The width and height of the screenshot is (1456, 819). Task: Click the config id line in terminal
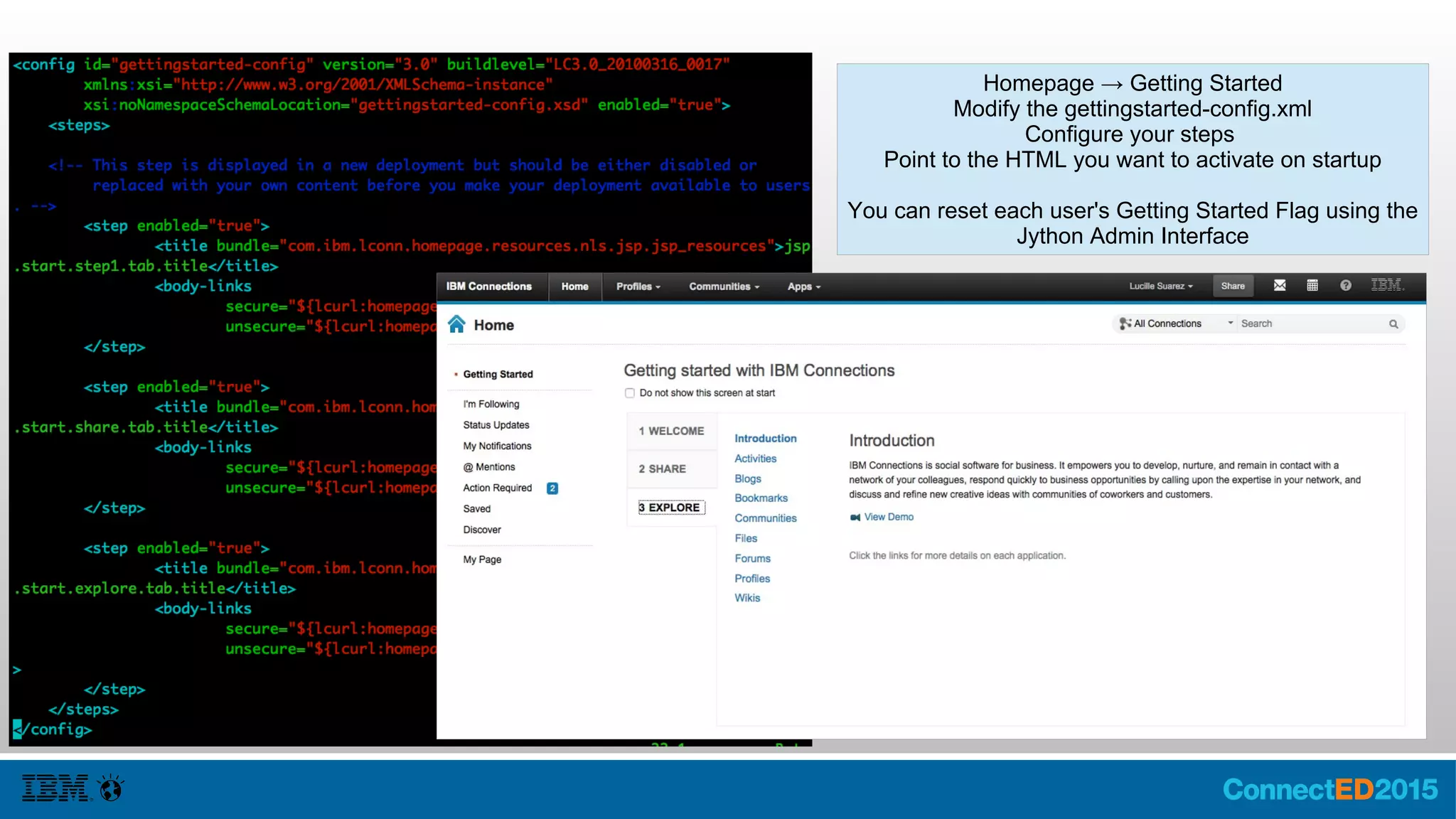[x=371, y=64]
